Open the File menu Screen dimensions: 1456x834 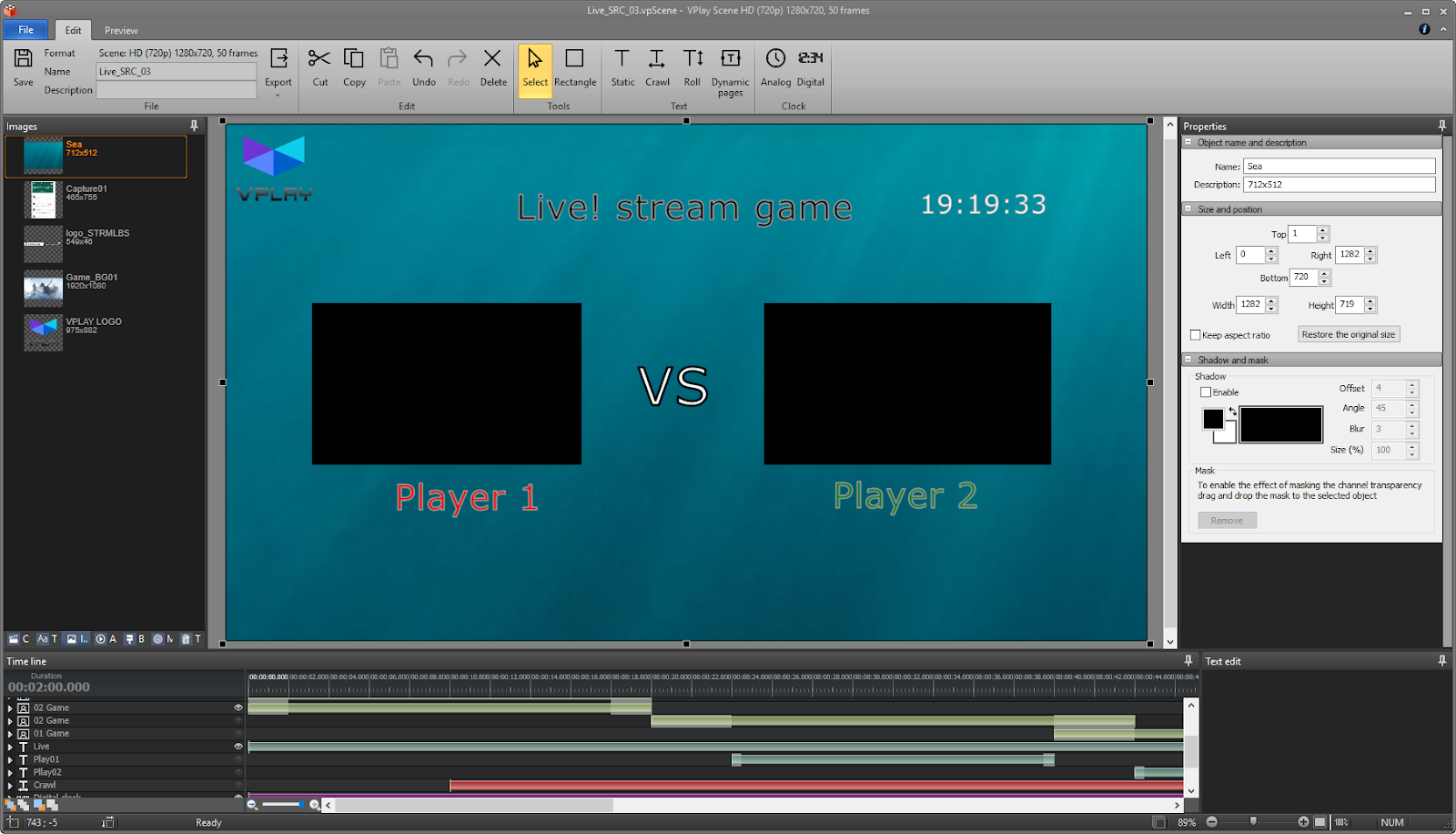(25, 29)
